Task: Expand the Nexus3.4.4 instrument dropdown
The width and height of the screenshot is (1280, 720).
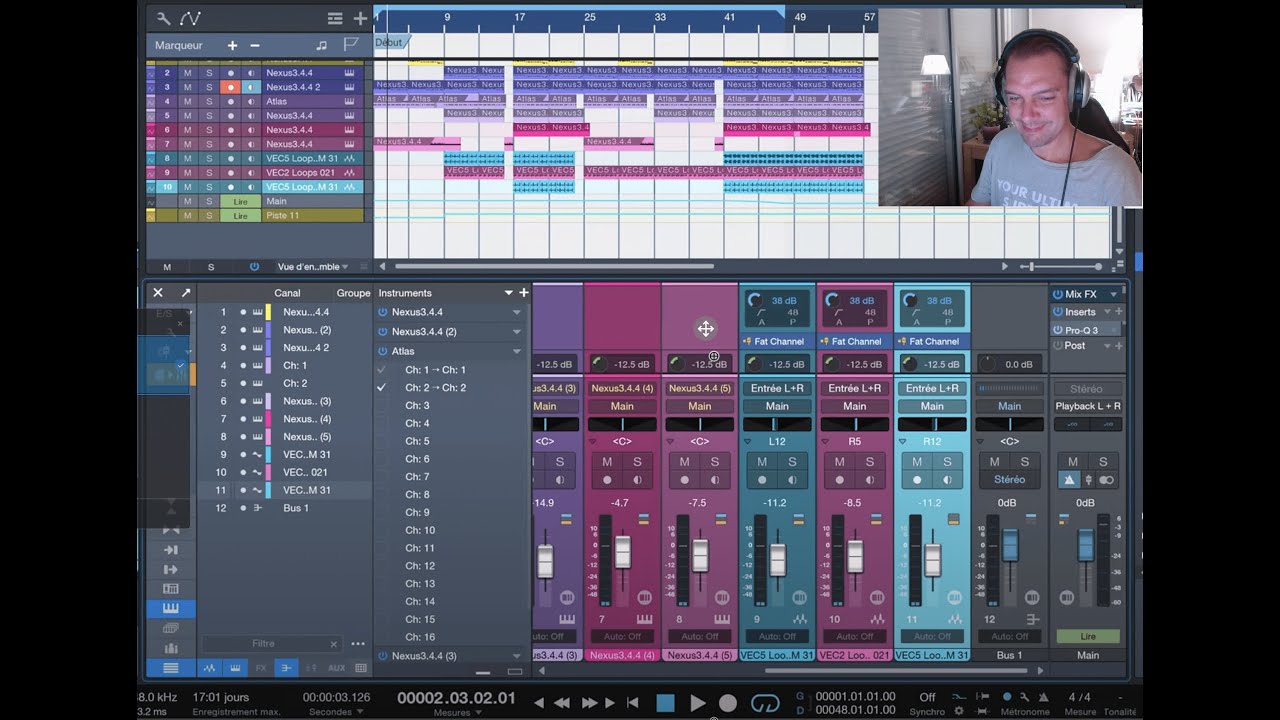Action: click(517, 312)
